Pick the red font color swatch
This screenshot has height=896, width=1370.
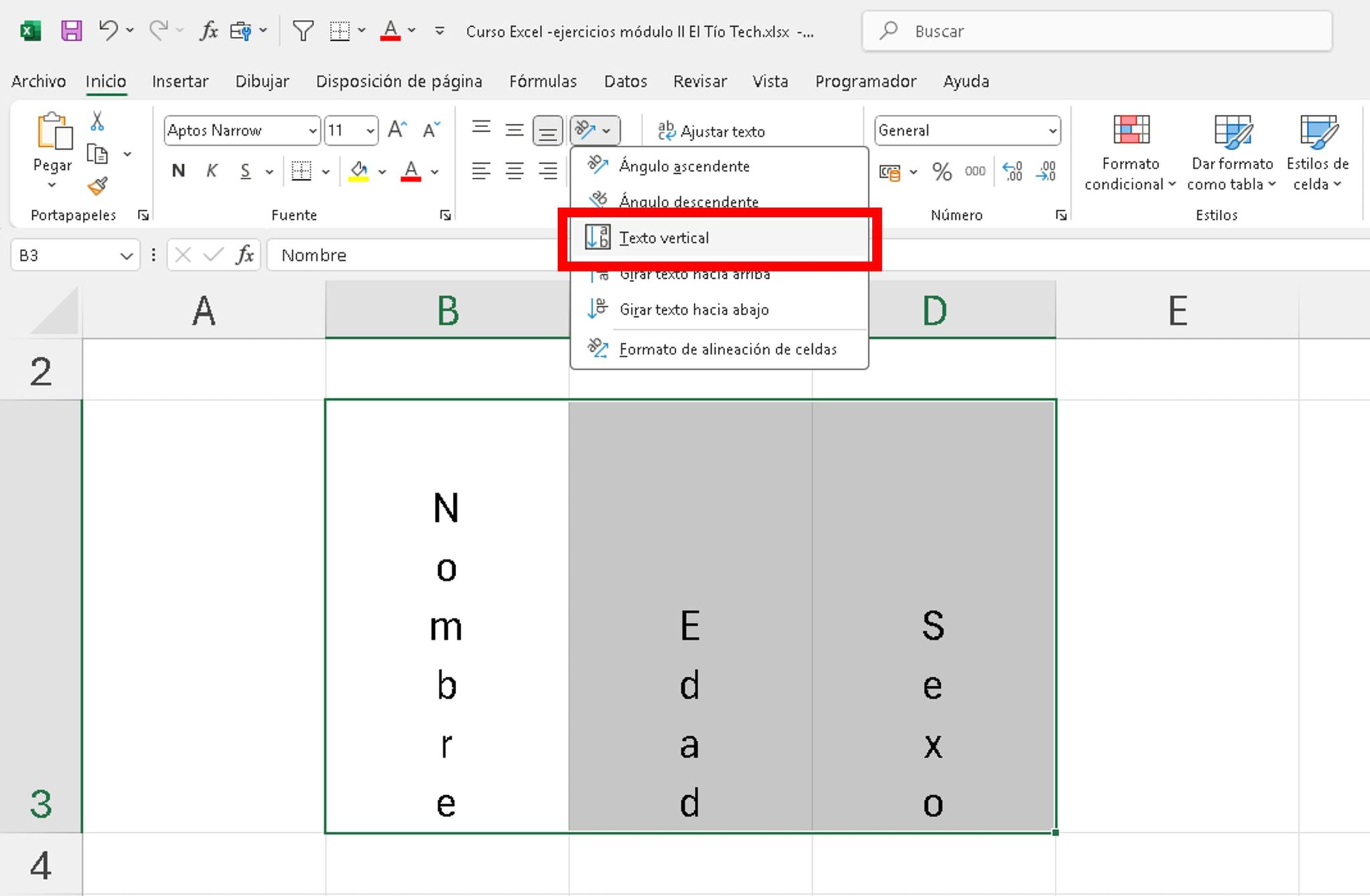(411, 172)
